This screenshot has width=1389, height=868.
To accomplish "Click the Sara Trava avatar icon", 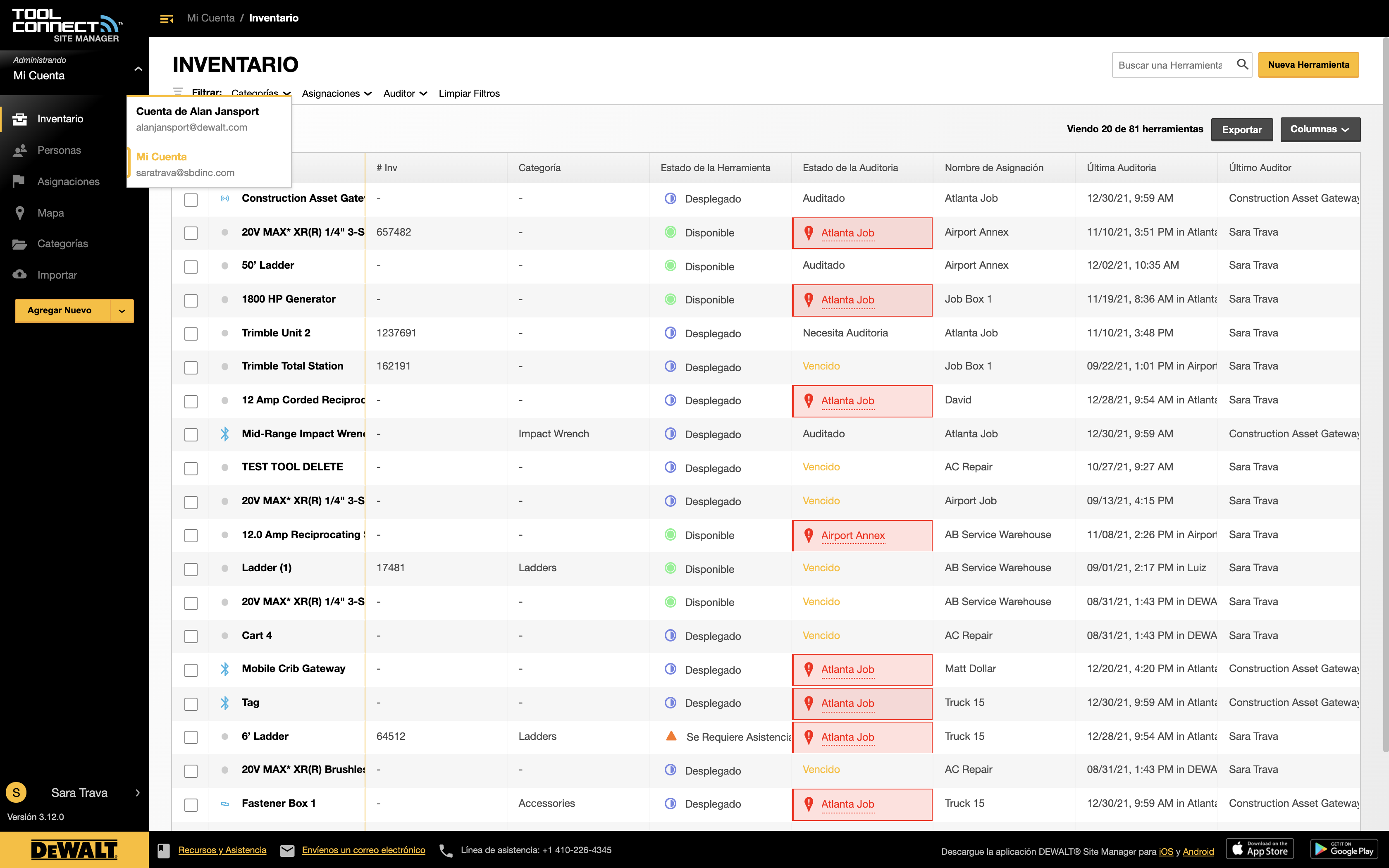I will [16, 793].
